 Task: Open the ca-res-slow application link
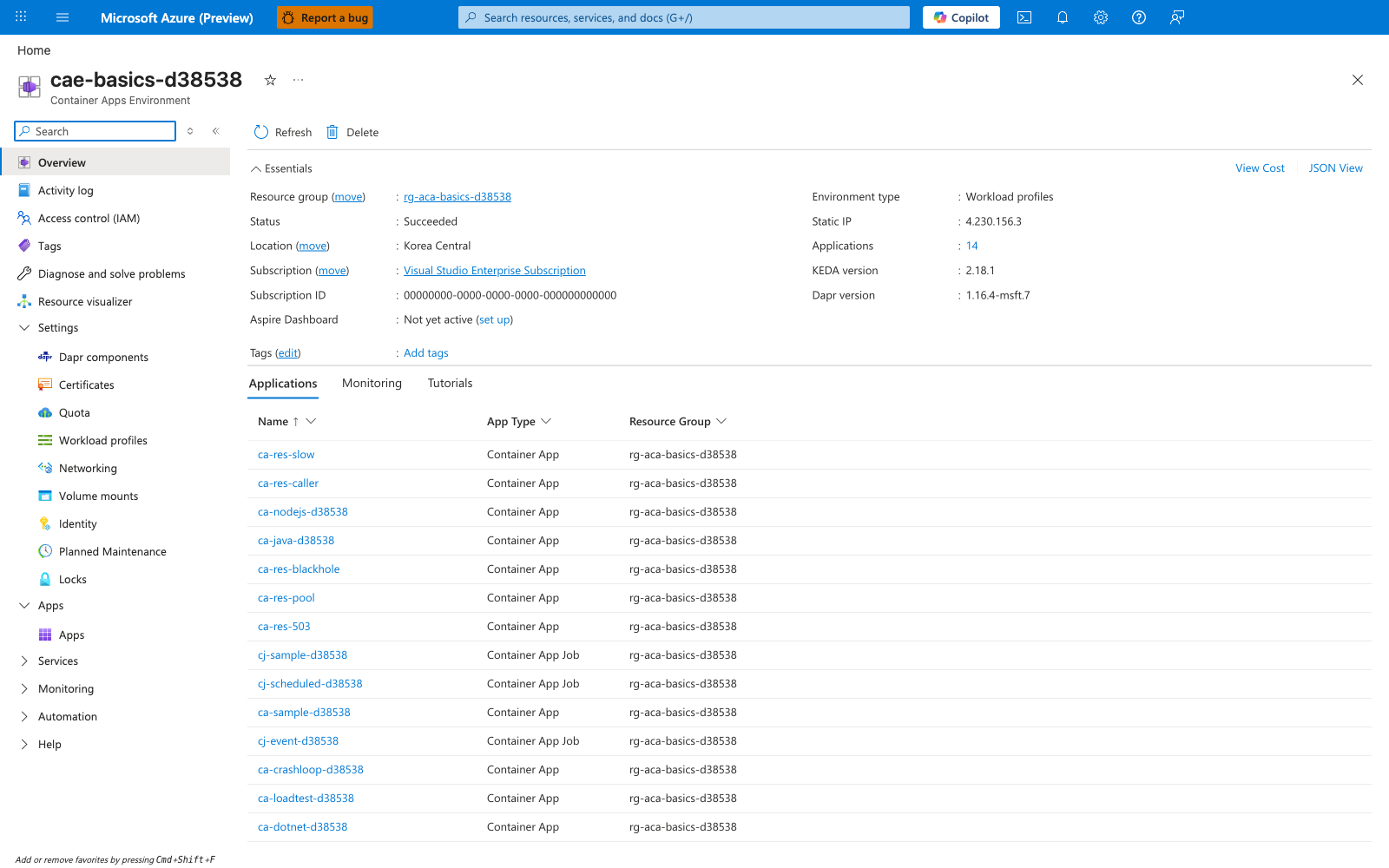[286, 454]
